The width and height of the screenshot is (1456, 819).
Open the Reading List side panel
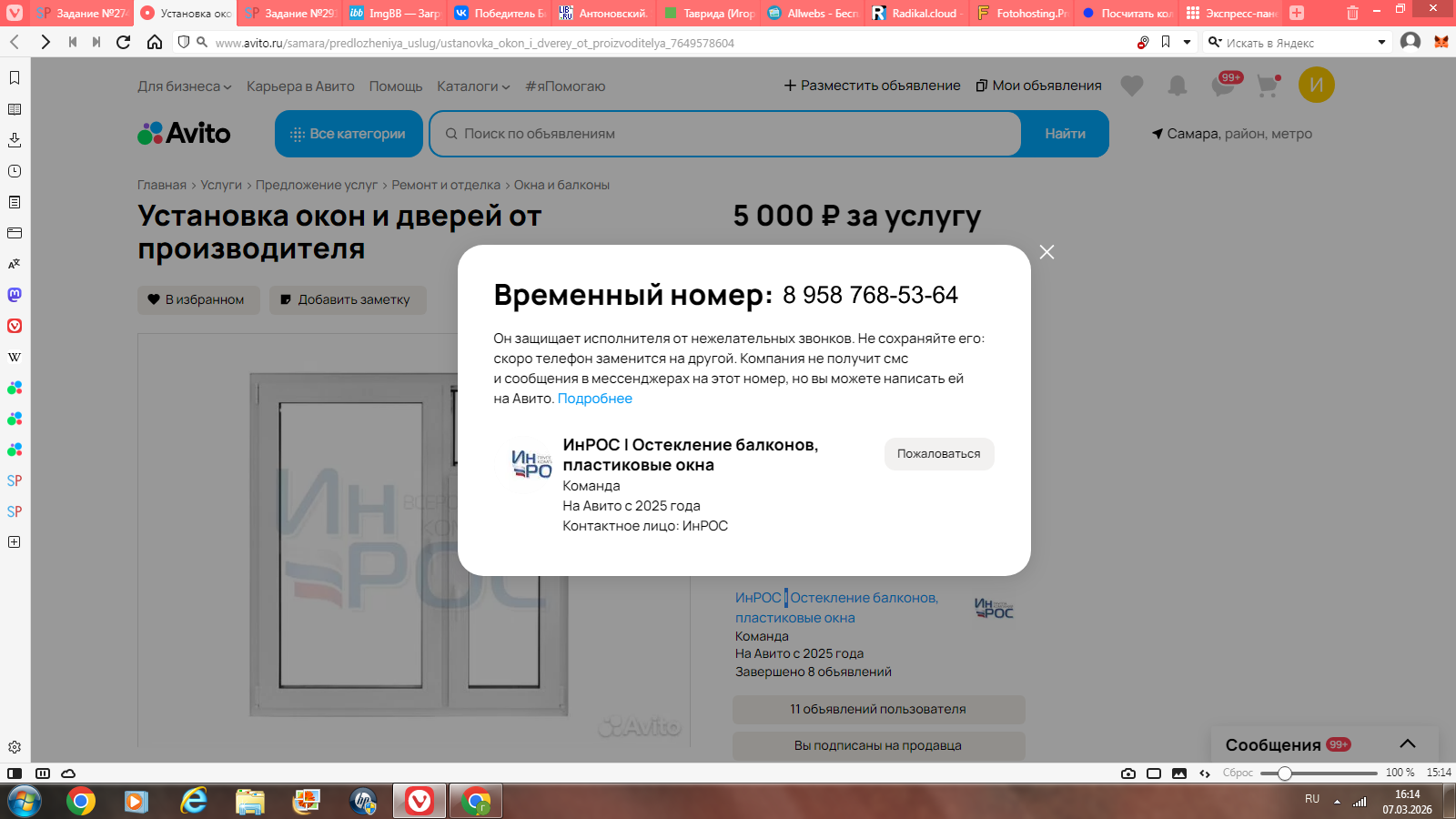tap(15, 109)
